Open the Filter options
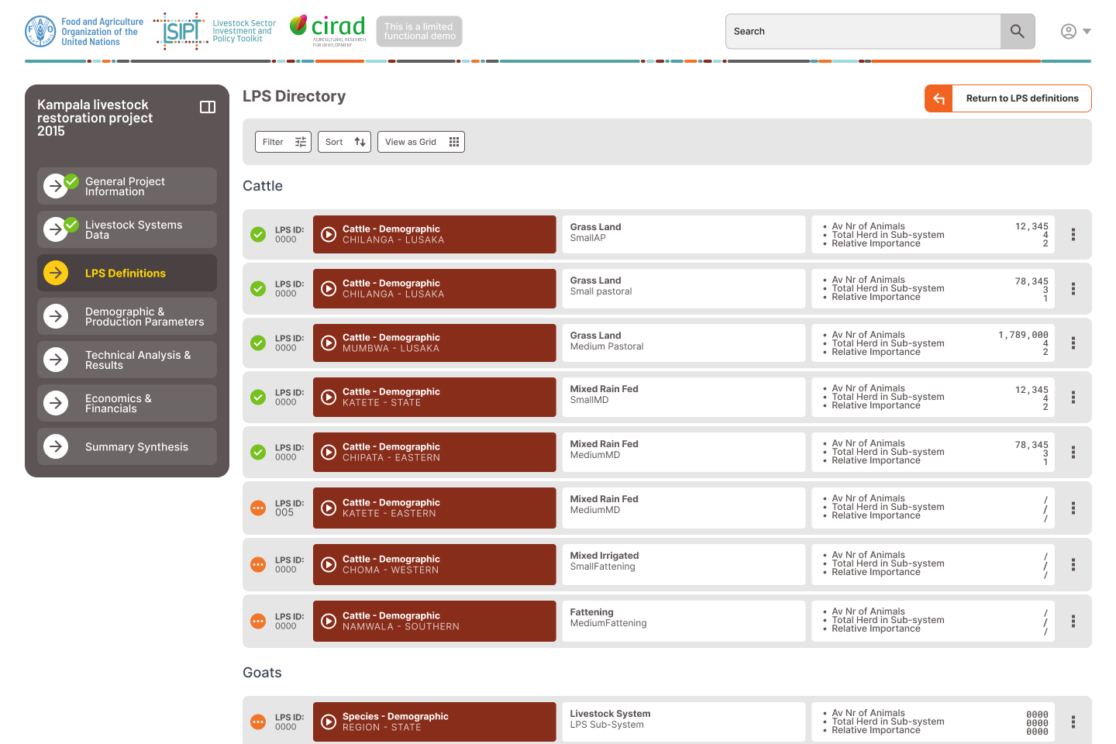The width and height of the screenshot is (1116, 744). click(x=283, y=142)
